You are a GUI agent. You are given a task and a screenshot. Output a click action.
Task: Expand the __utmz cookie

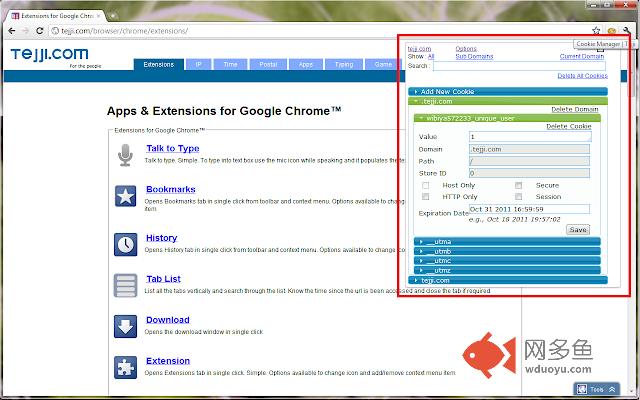(507, 270)
